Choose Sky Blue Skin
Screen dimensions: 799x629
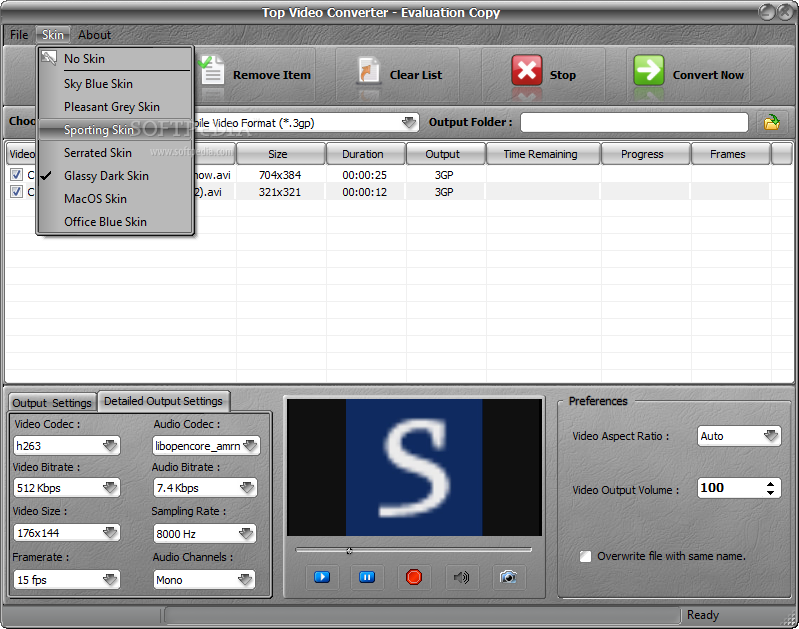115,84
